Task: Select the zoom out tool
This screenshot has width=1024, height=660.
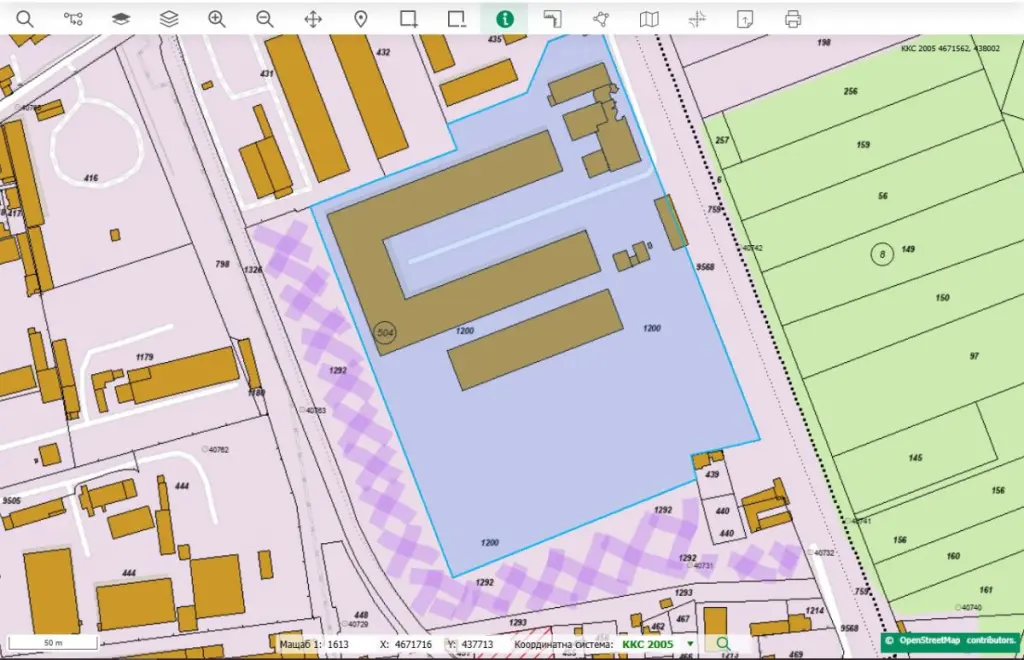Action: [x=264, y=18]
